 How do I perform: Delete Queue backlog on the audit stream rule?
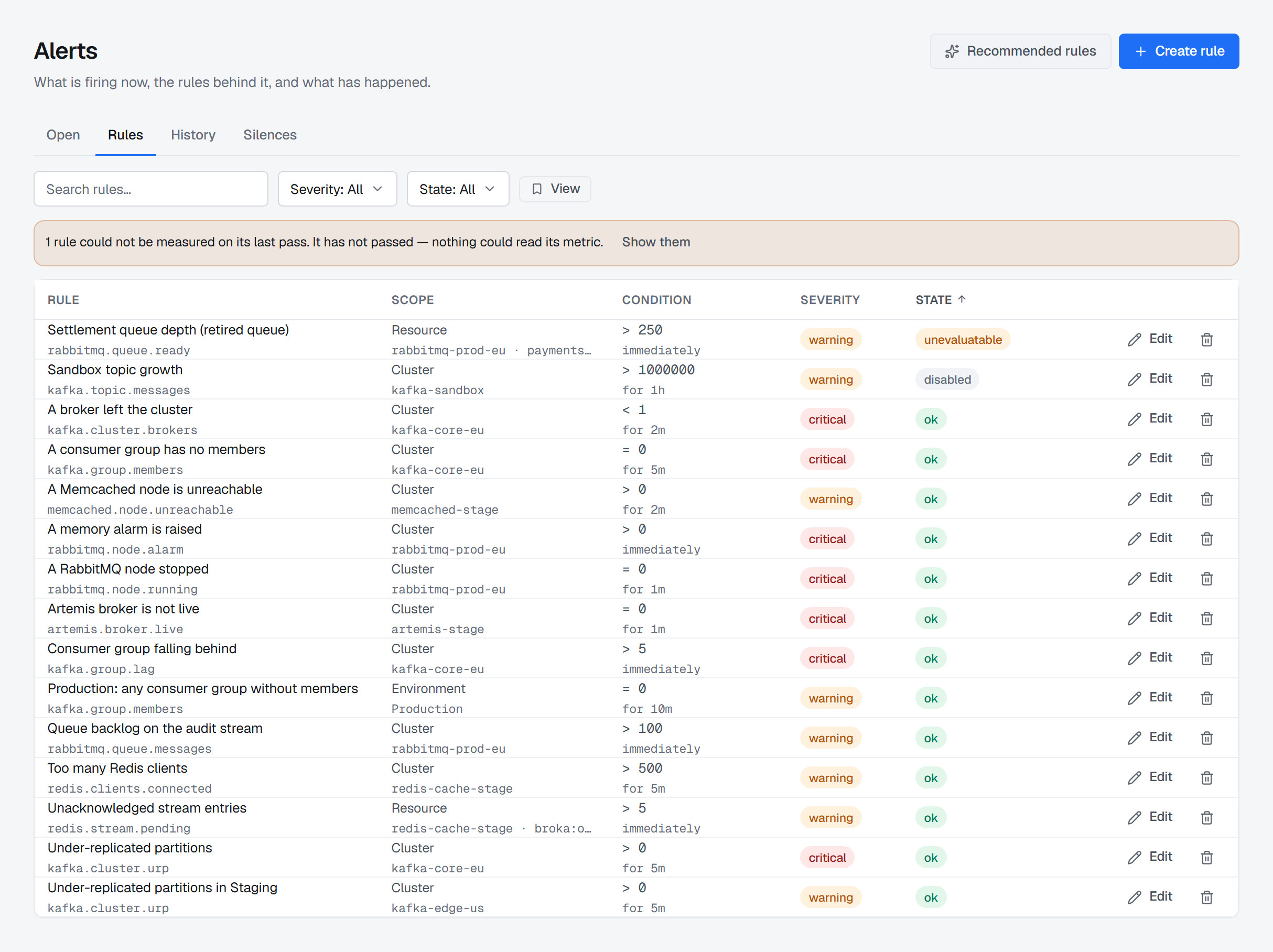coord(1207,738)
